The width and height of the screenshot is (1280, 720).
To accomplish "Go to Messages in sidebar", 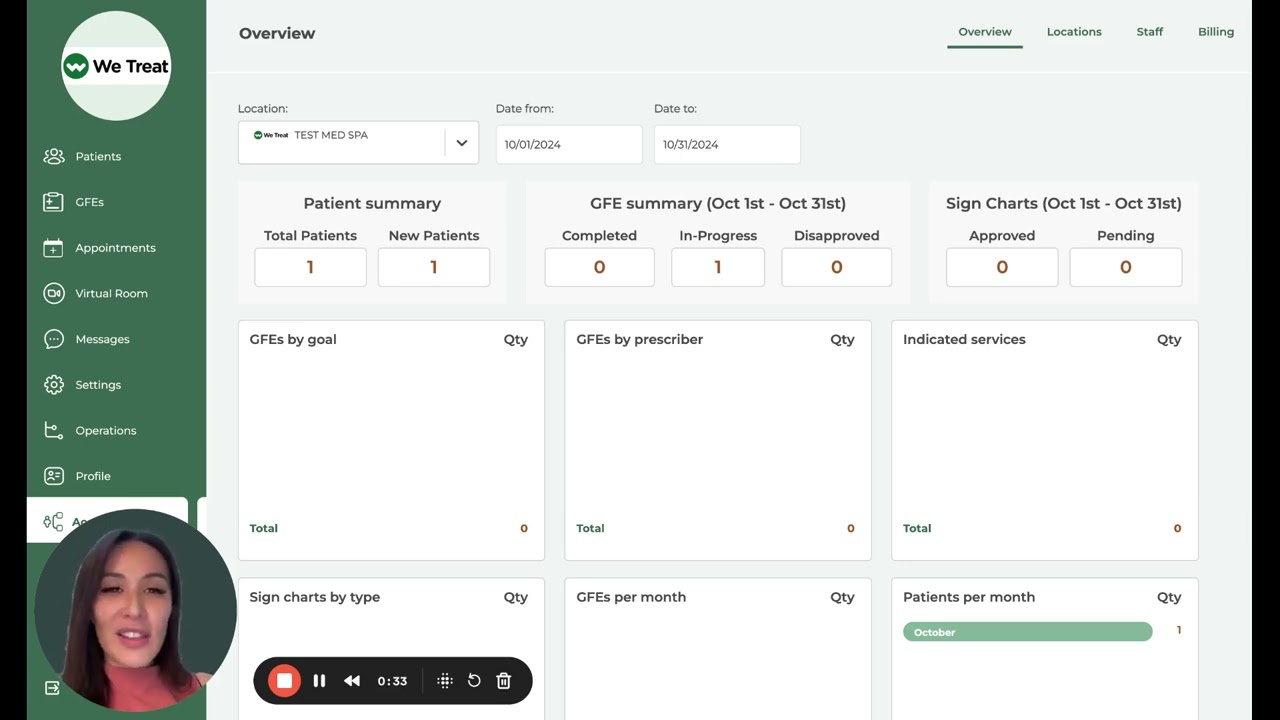I will 102,339.
